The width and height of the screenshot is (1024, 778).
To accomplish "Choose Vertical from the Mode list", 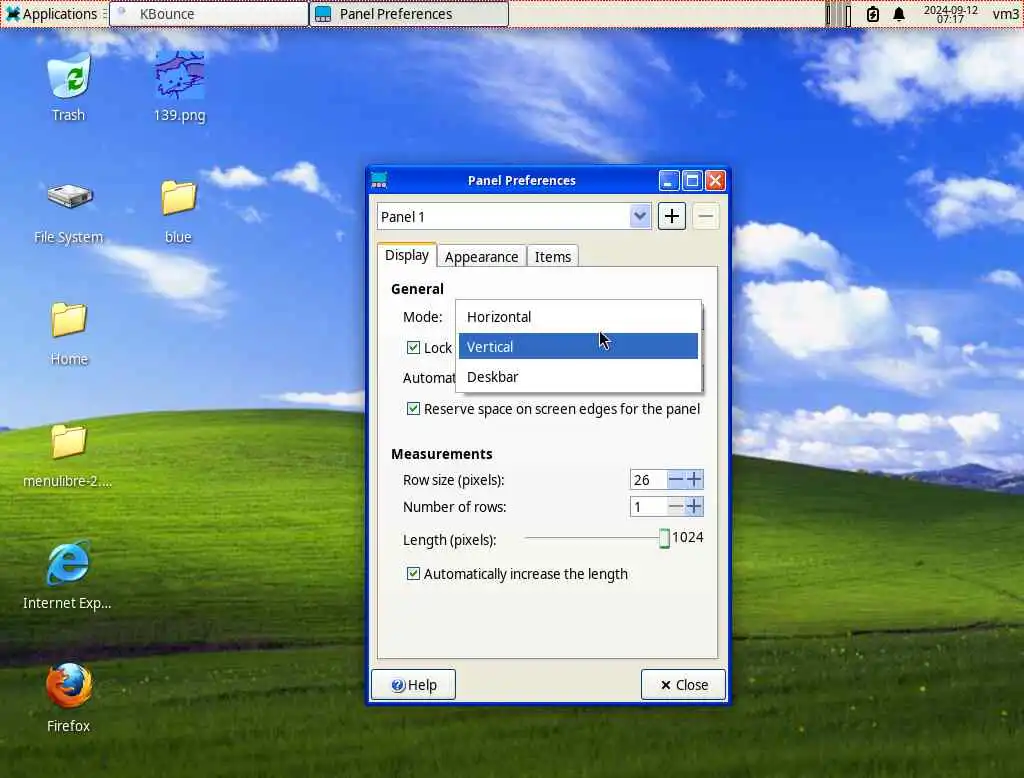I will click(578, 346).
